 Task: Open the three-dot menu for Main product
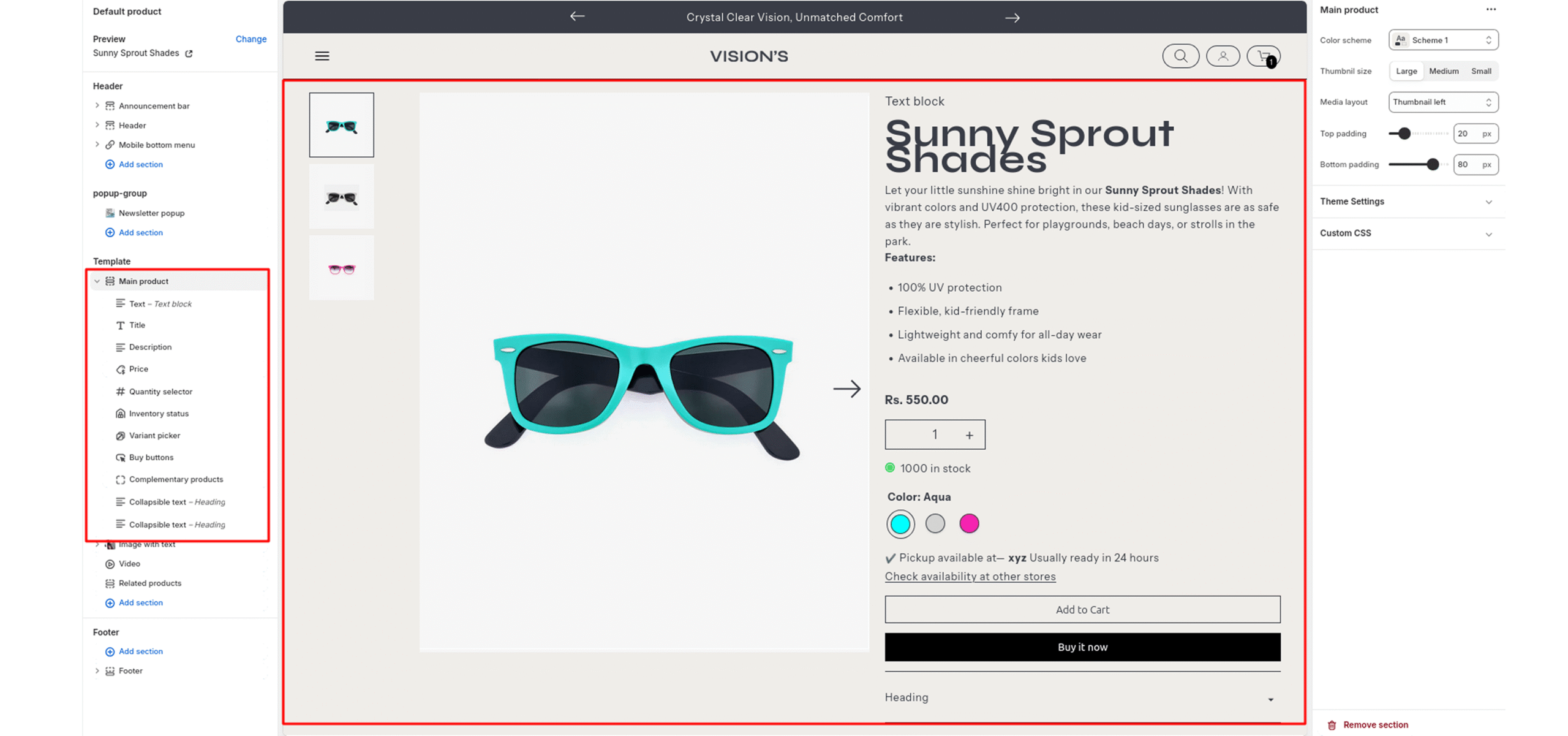pos(1491,9)
